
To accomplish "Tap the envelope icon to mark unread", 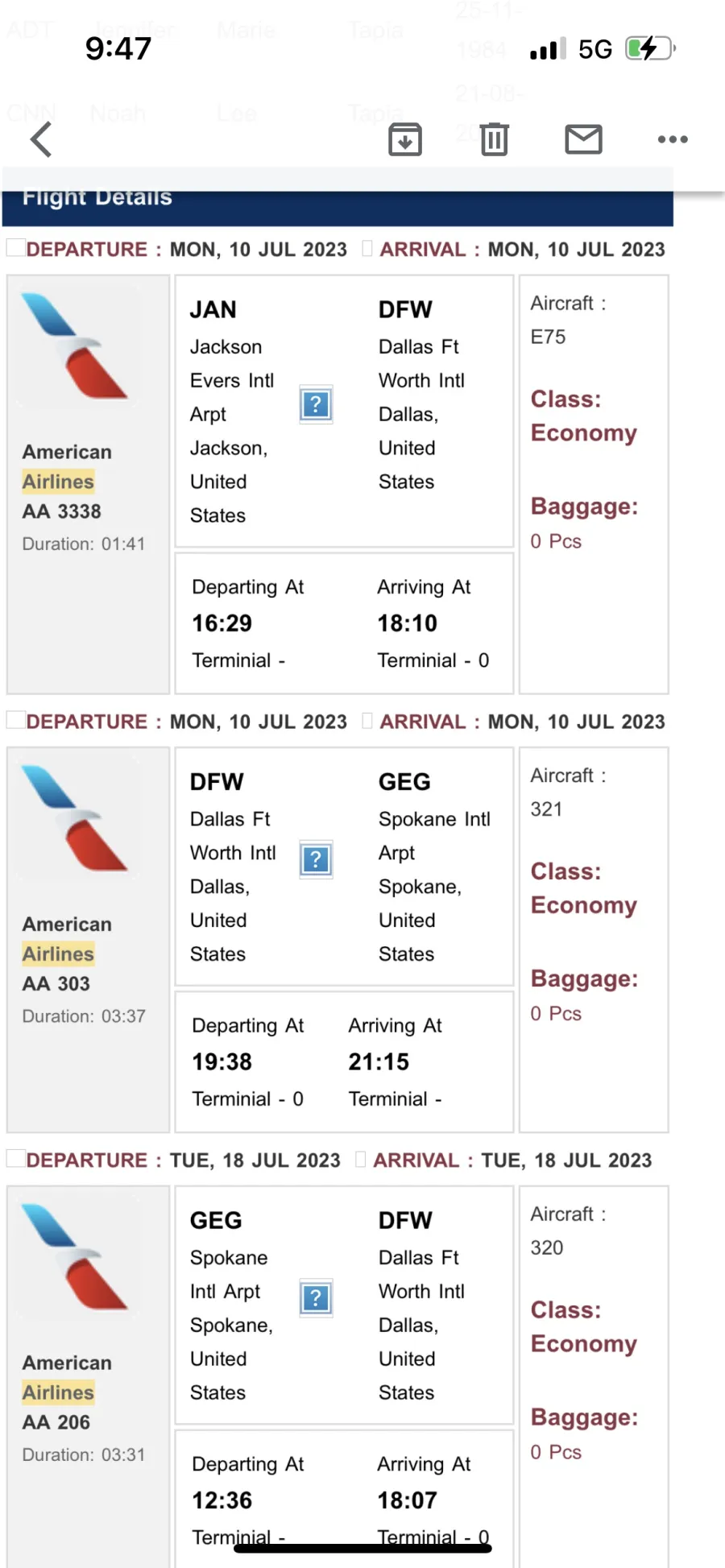I will pyautogui.click(x=584, y=139).
